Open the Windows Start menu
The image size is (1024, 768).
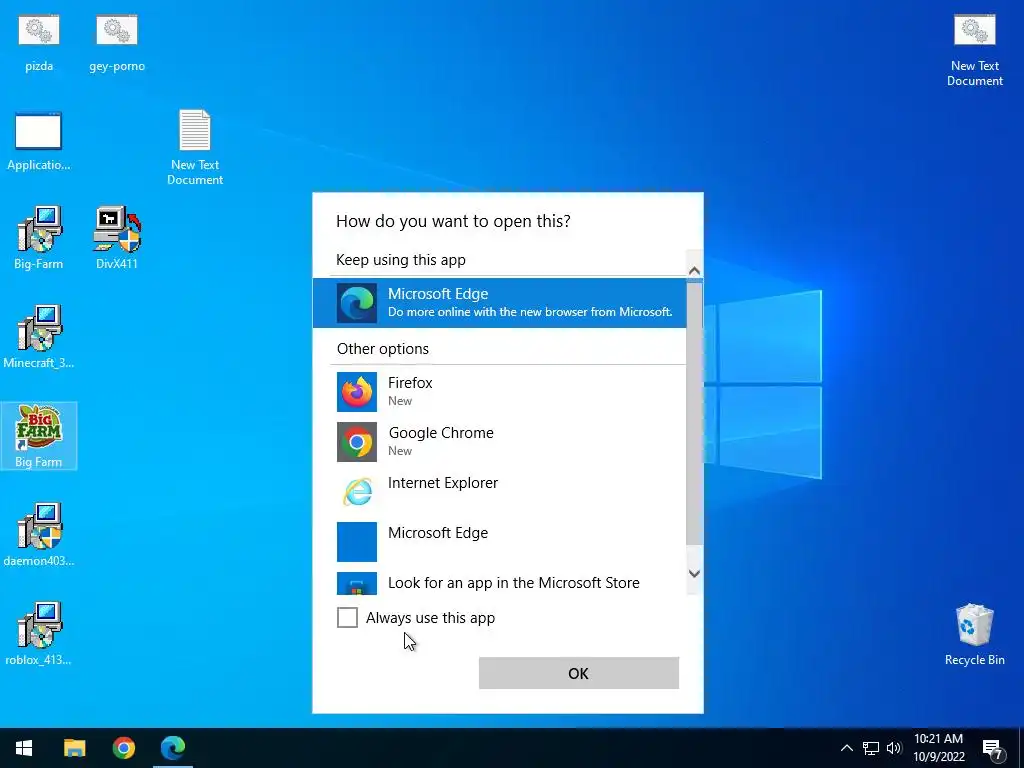click(24, 748)
